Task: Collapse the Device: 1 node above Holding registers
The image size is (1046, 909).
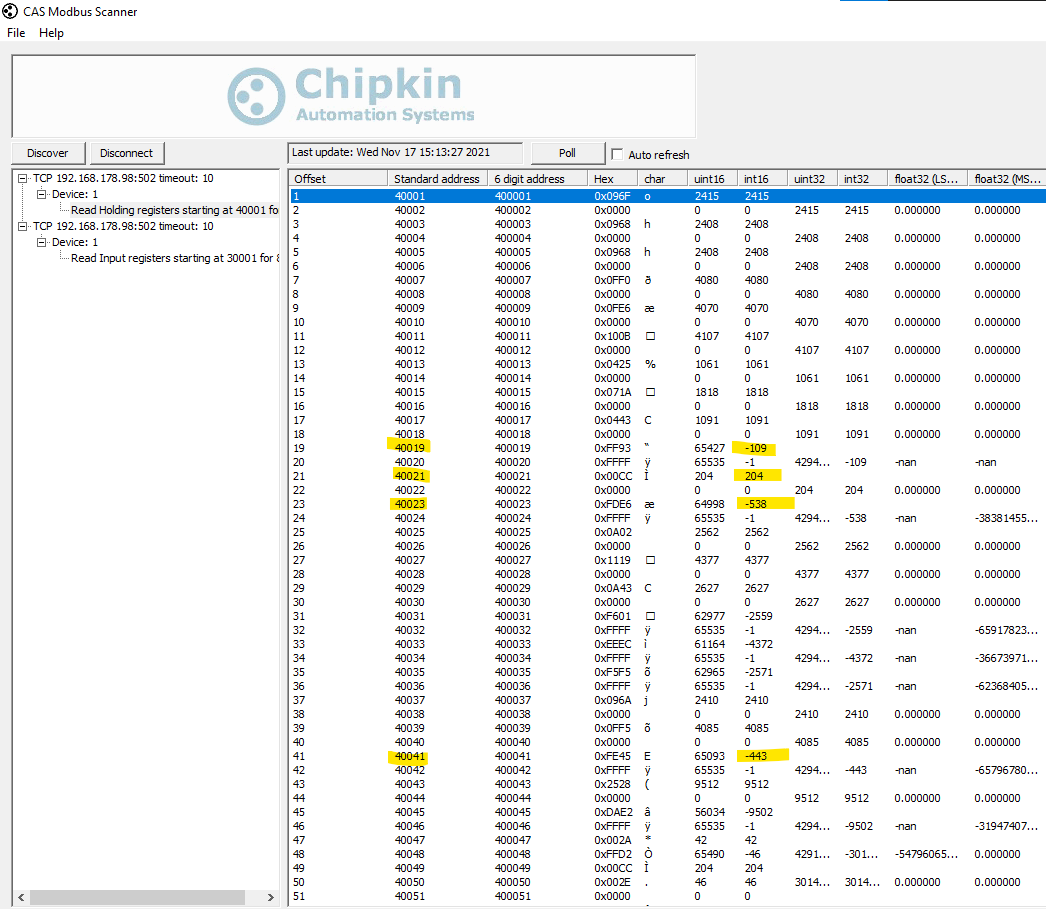Action: coord(41,194)
